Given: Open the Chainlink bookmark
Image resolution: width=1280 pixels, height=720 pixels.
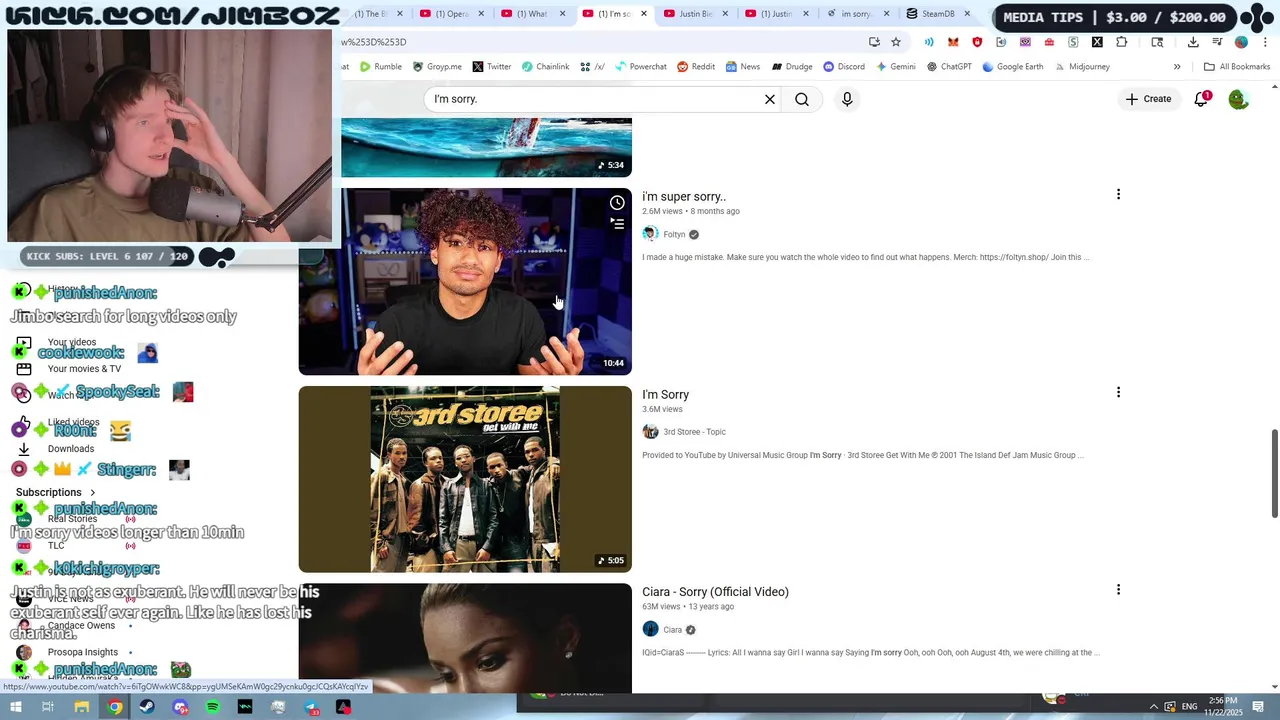Looking at the screenshot, I should pos(545,67).
